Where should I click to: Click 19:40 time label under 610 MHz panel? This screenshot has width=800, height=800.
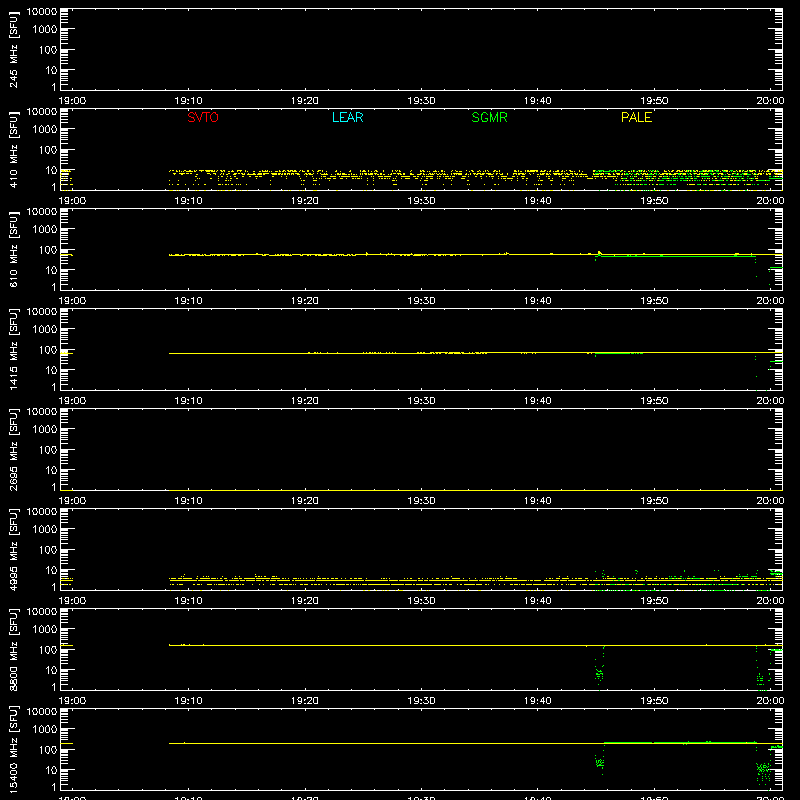[x=538, y=301]
